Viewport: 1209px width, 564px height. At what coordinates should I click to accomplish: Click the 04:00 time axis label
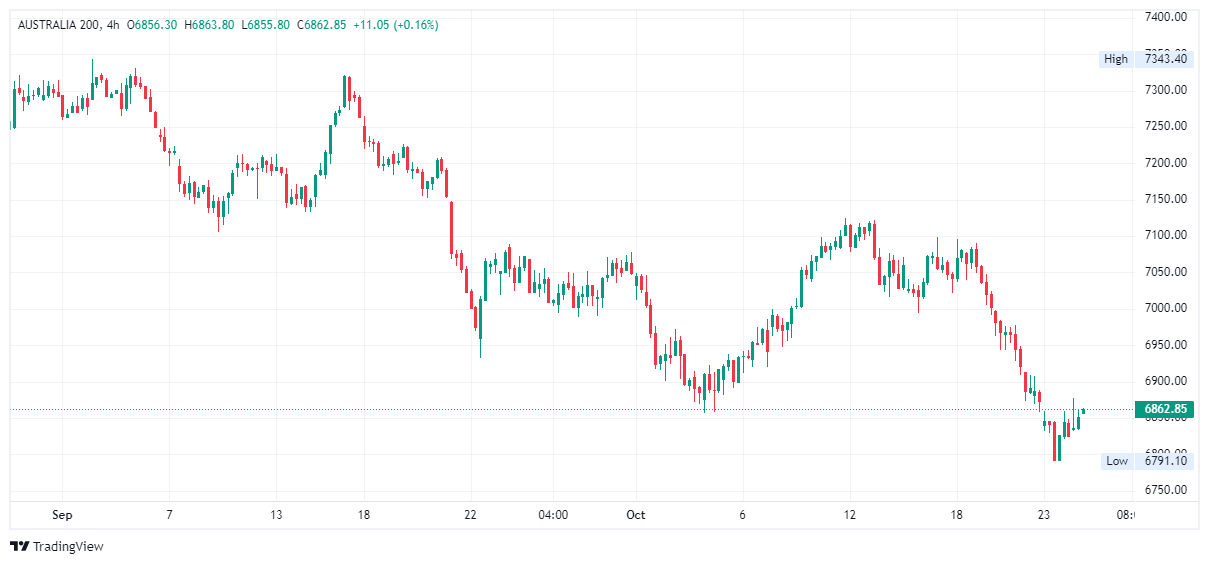(553, 515)
